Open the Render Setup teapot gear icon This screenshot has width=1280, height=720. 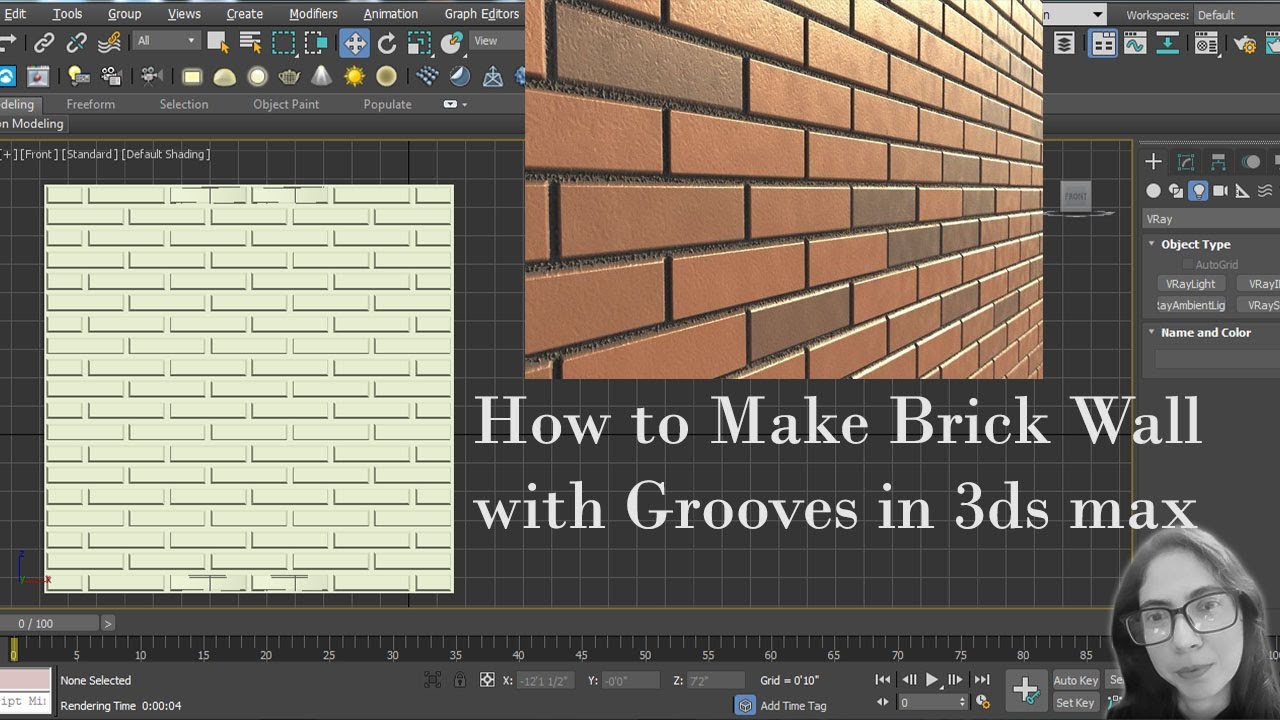(1245, 43)
